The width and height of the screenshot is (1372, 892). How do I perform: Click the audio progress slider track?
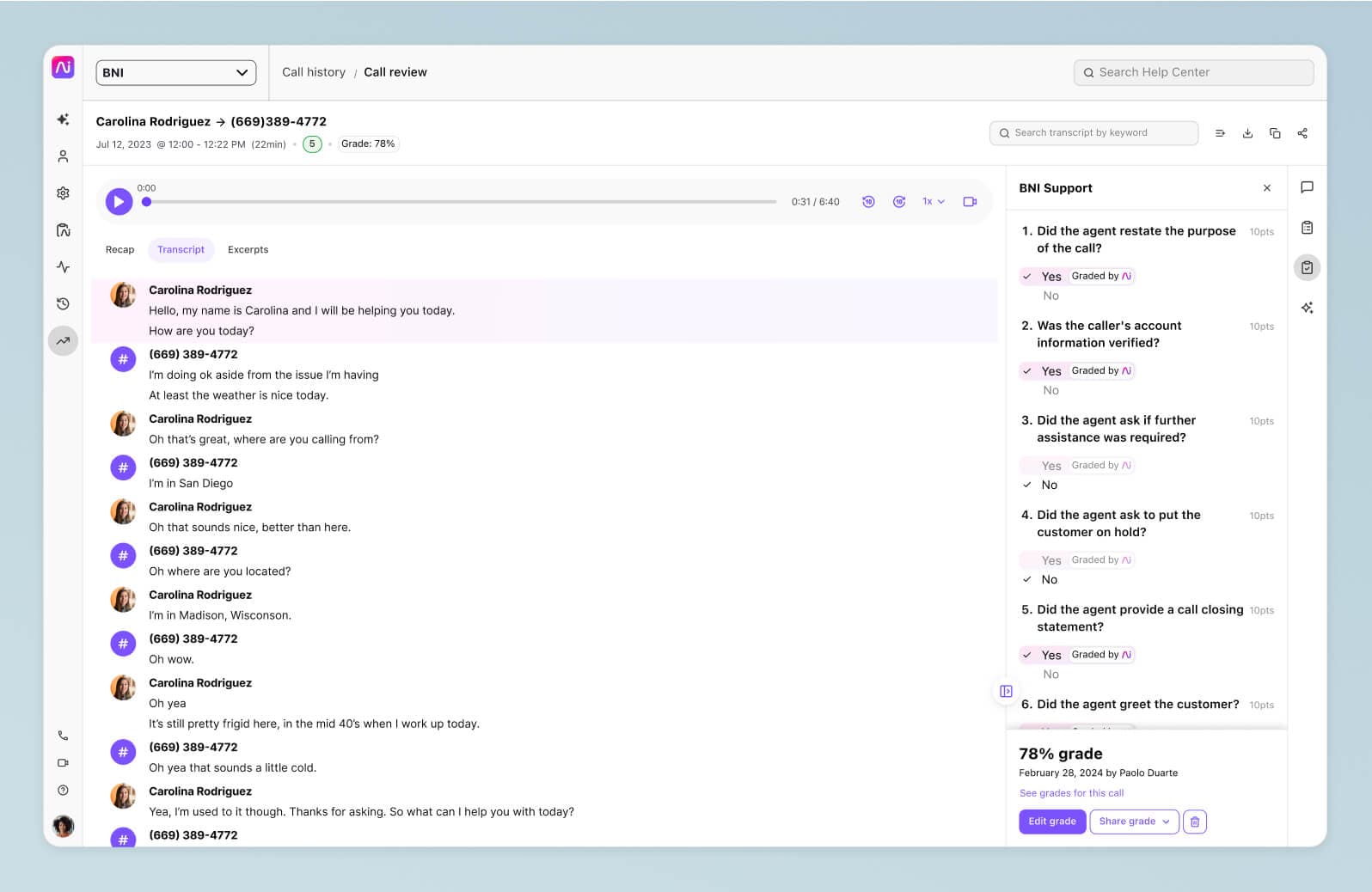(464, 202)
